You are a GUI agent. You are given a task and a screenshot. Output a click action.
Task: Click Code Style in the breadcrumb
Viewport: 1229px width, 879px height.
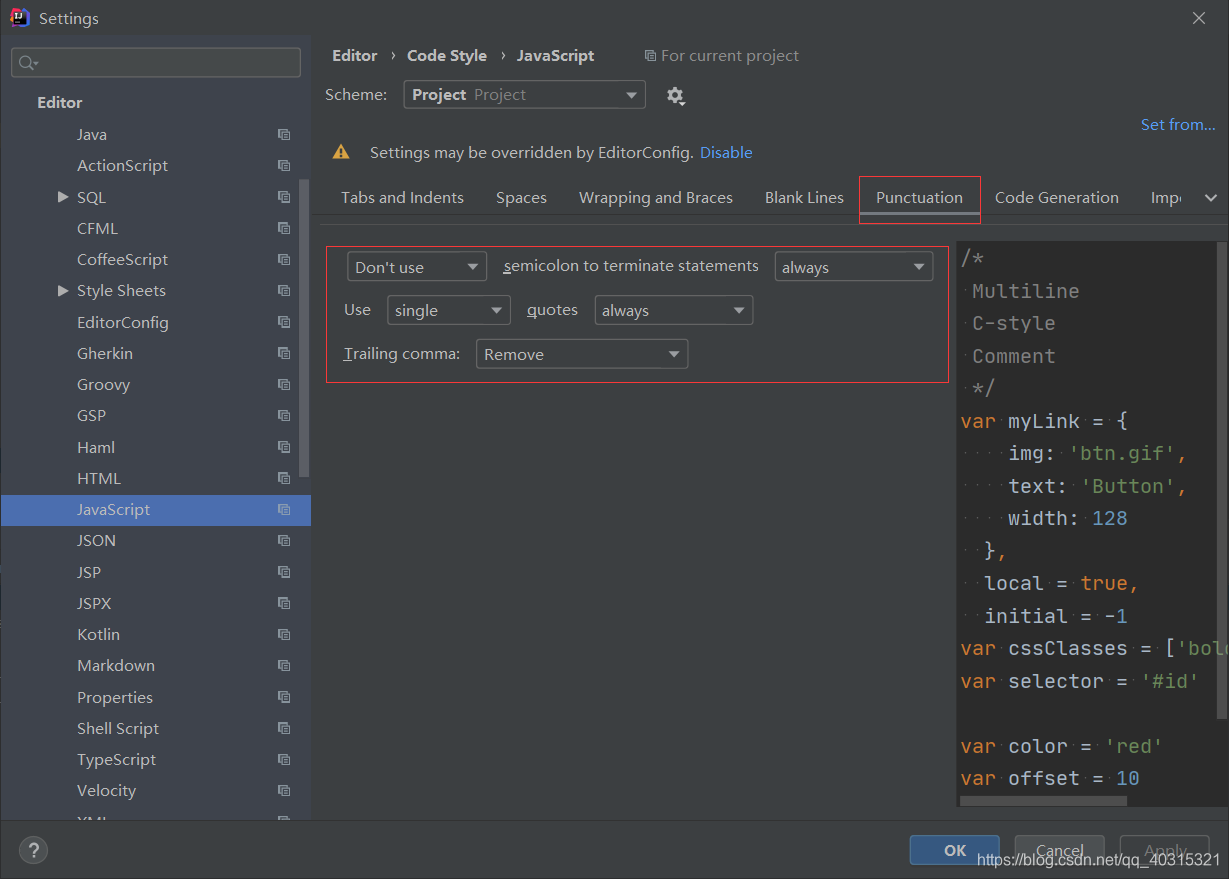click(447, 55)
